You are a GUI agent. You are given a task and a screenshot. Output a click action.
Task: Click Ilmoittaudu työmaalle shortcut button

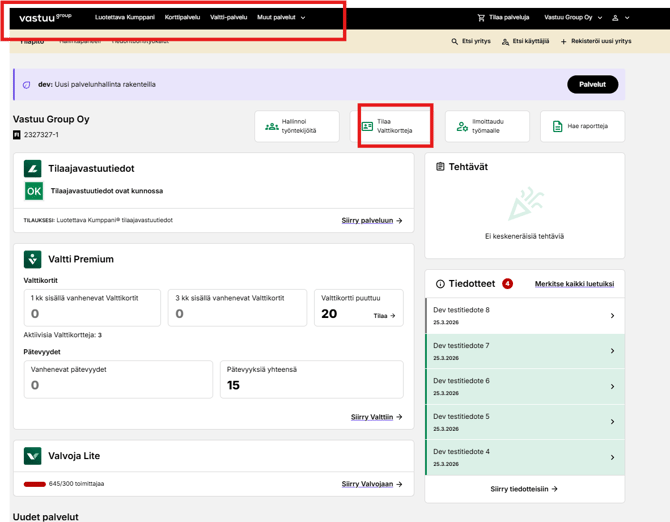pyautogui.click(x=487, y=126)
